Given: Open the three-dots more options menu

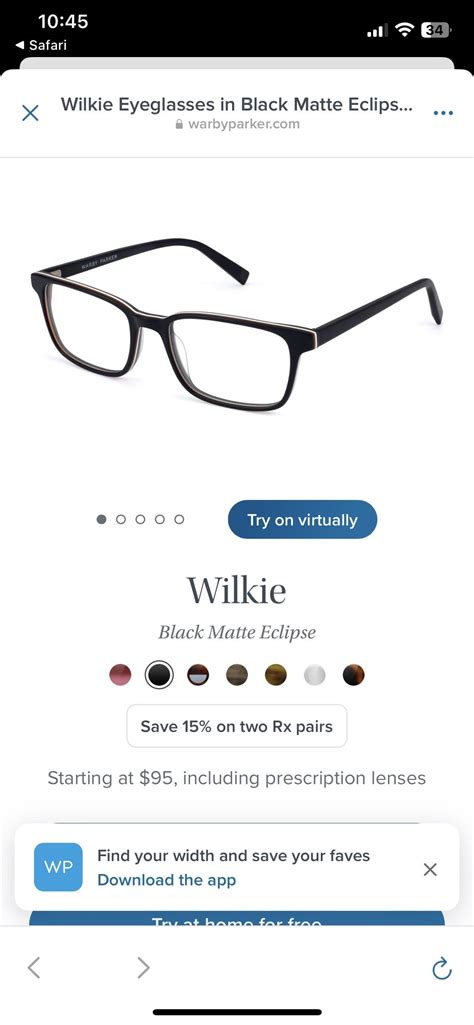Looking at the screenshot, I should coord(443,113).
